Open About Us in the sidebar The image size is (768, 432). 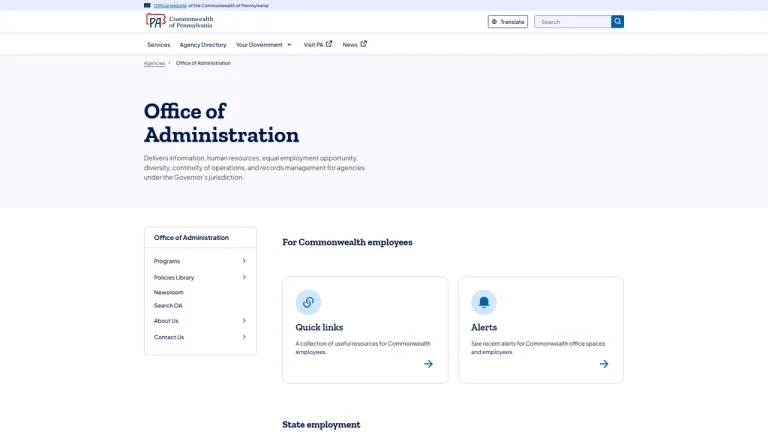click(166, 321)
